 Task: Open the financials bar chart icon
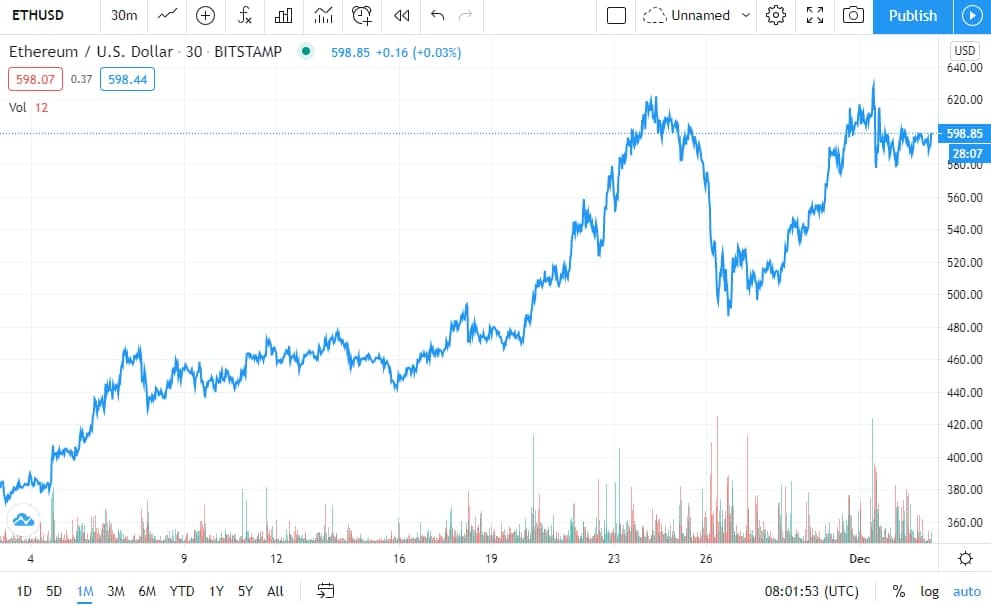[284, 15]
